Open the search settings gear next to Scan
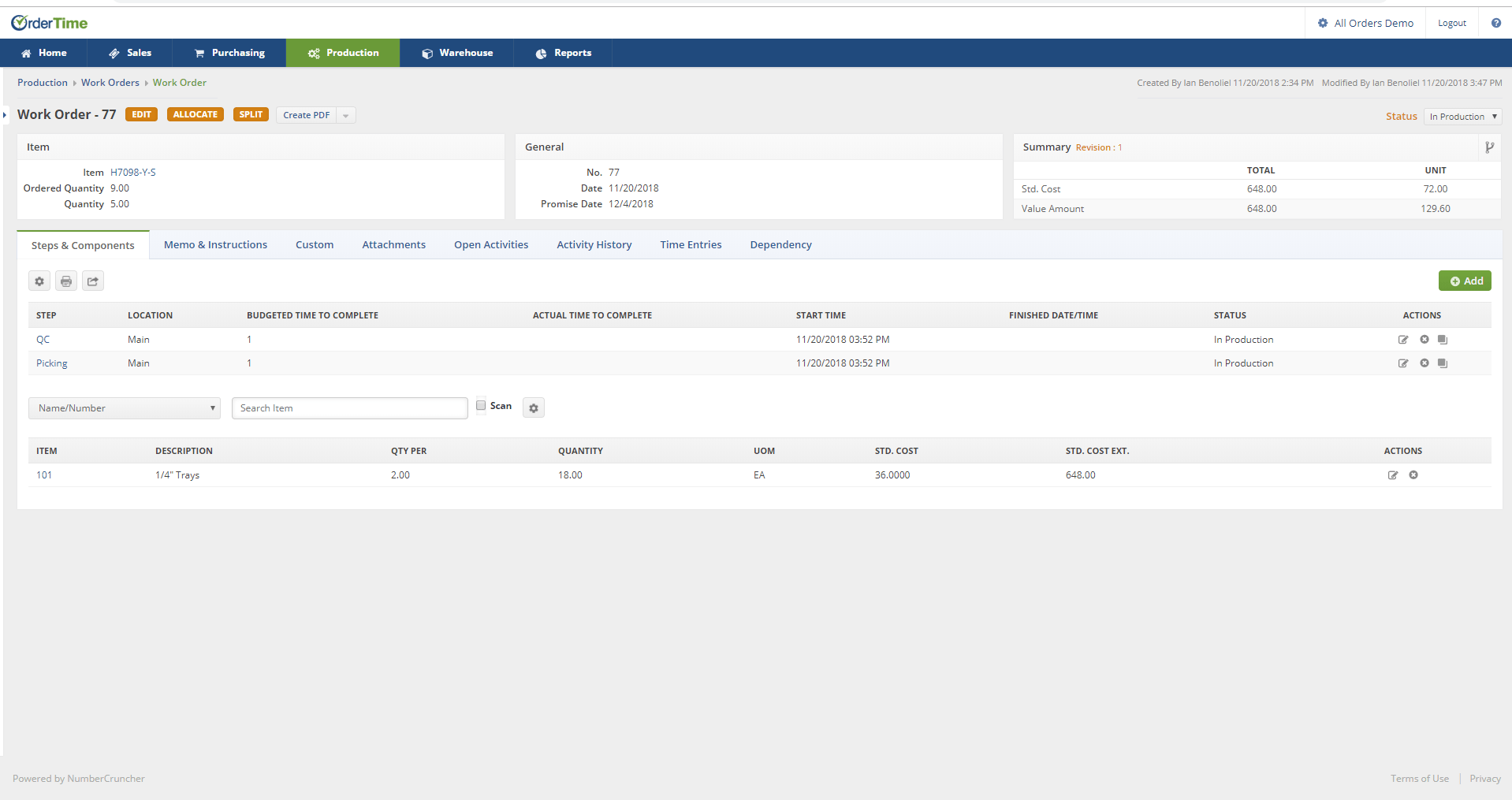This screenshot has height=800, width=1512. (534, 408)
